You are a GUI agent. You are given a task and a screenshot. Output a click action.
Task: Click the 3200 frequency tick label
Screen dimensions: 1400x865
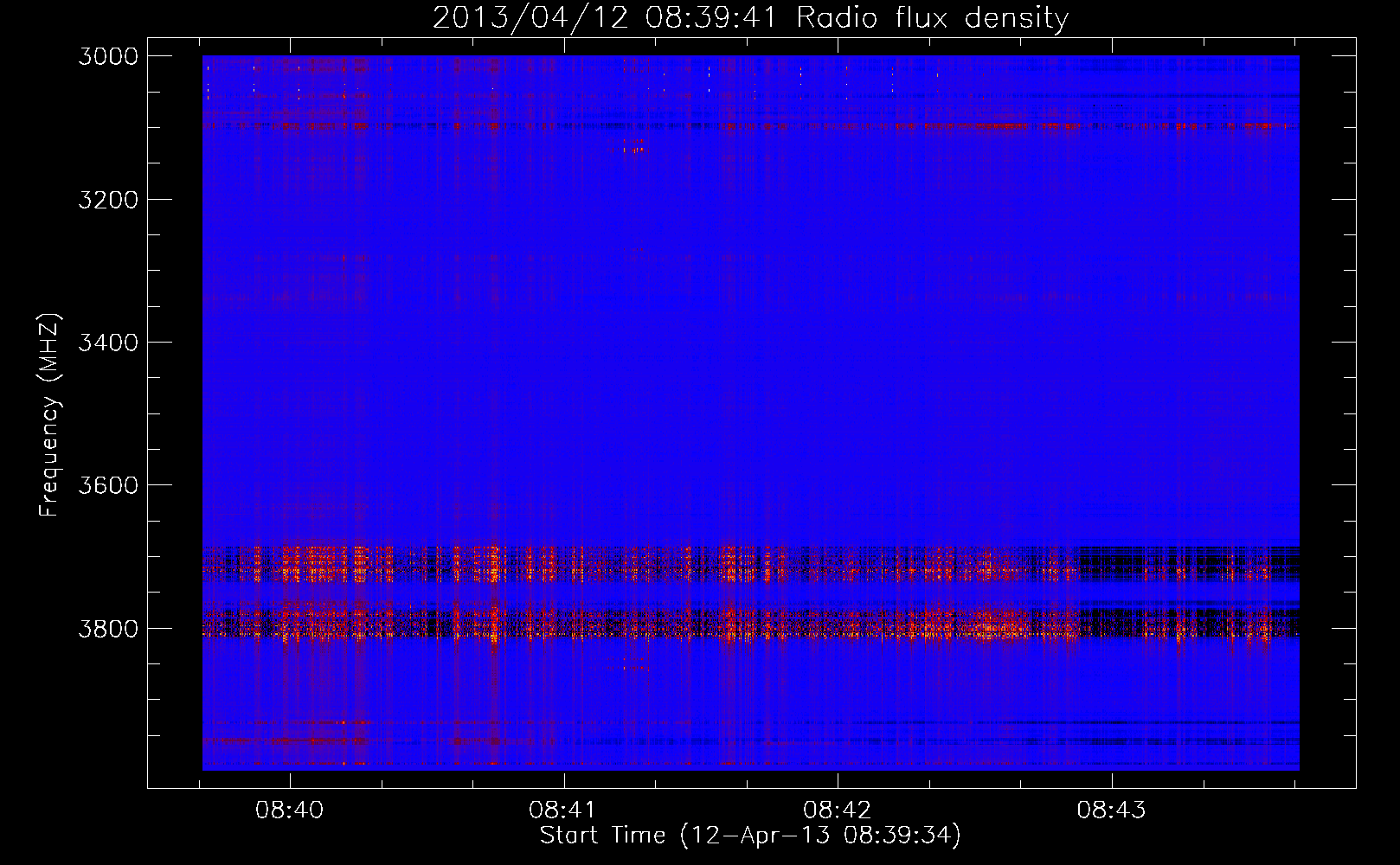coord(108,200)
